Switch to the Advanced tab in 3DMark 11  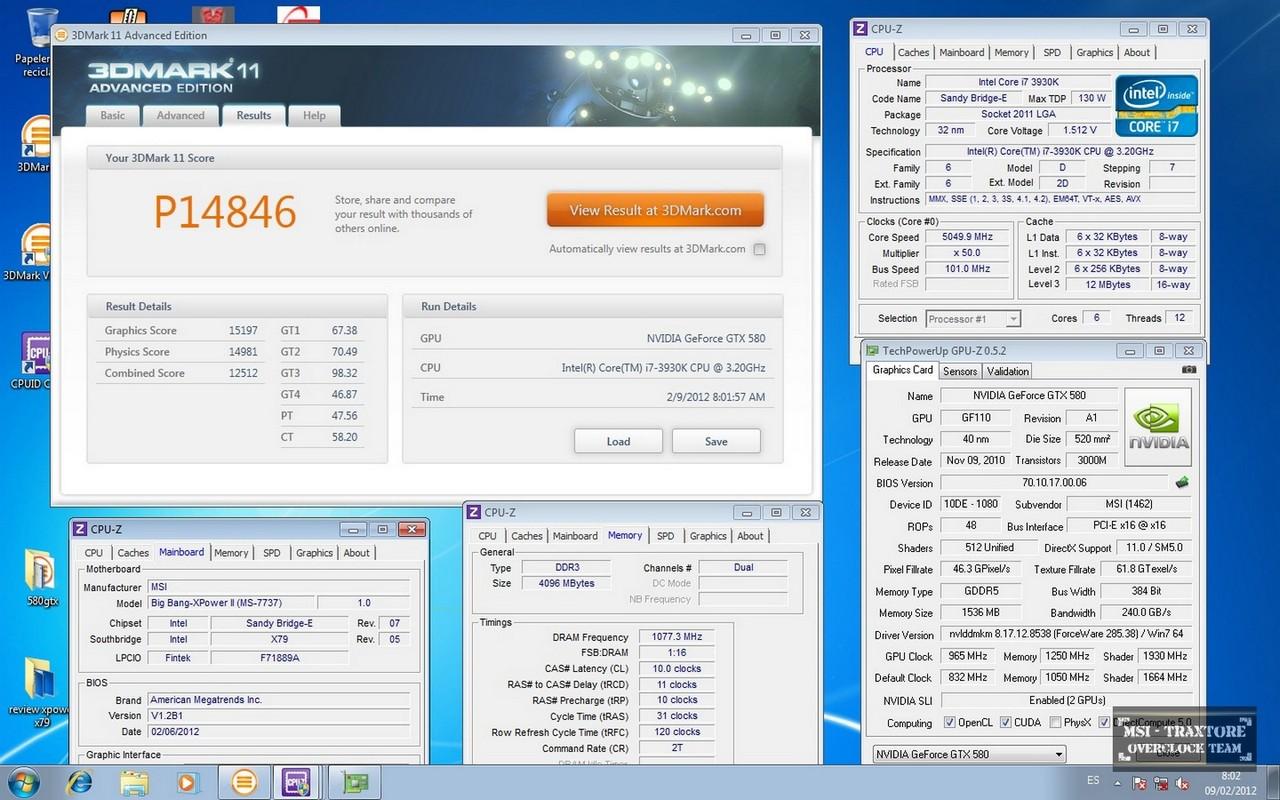(x=180, y=116)
